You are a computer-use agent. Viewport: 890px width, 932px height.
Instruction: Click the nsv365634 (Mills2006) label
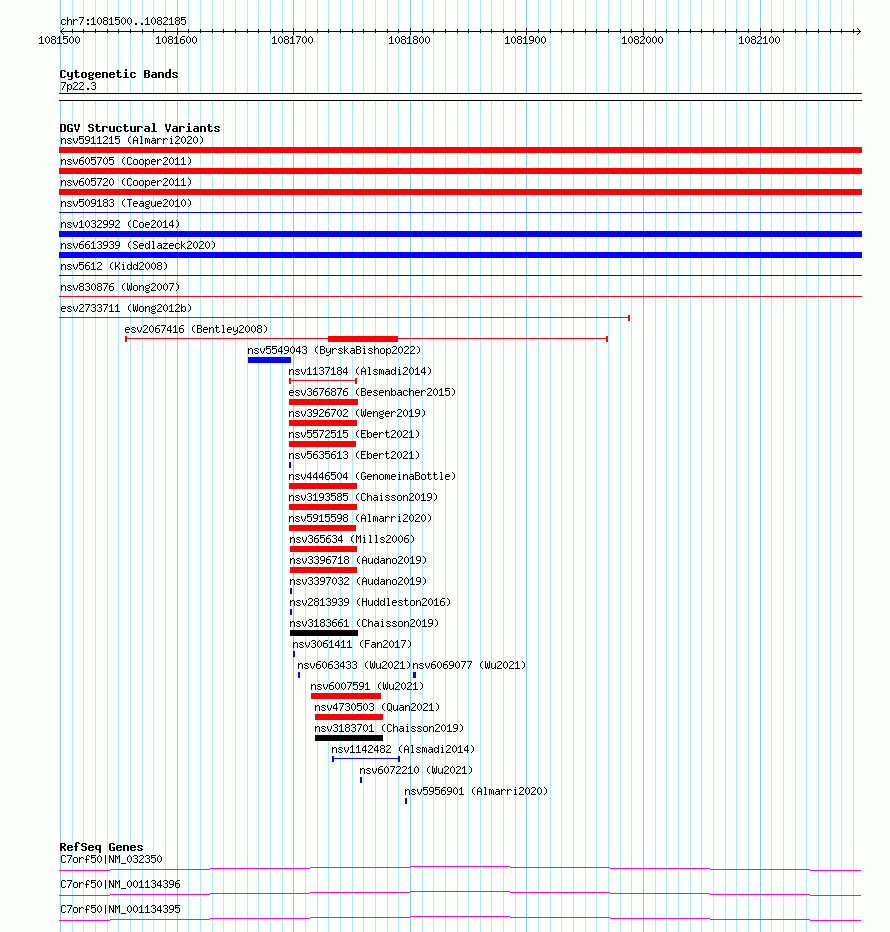tap(352, 540)
